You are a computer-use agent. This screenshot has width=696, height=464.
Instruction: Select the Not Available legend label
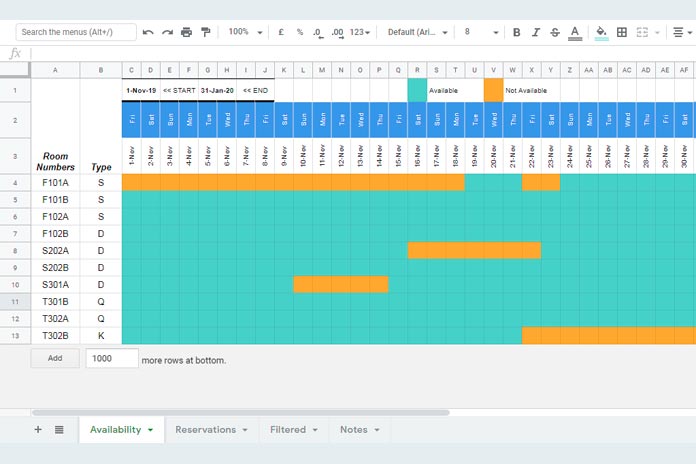pyautogui.click(x=526, y=90)
